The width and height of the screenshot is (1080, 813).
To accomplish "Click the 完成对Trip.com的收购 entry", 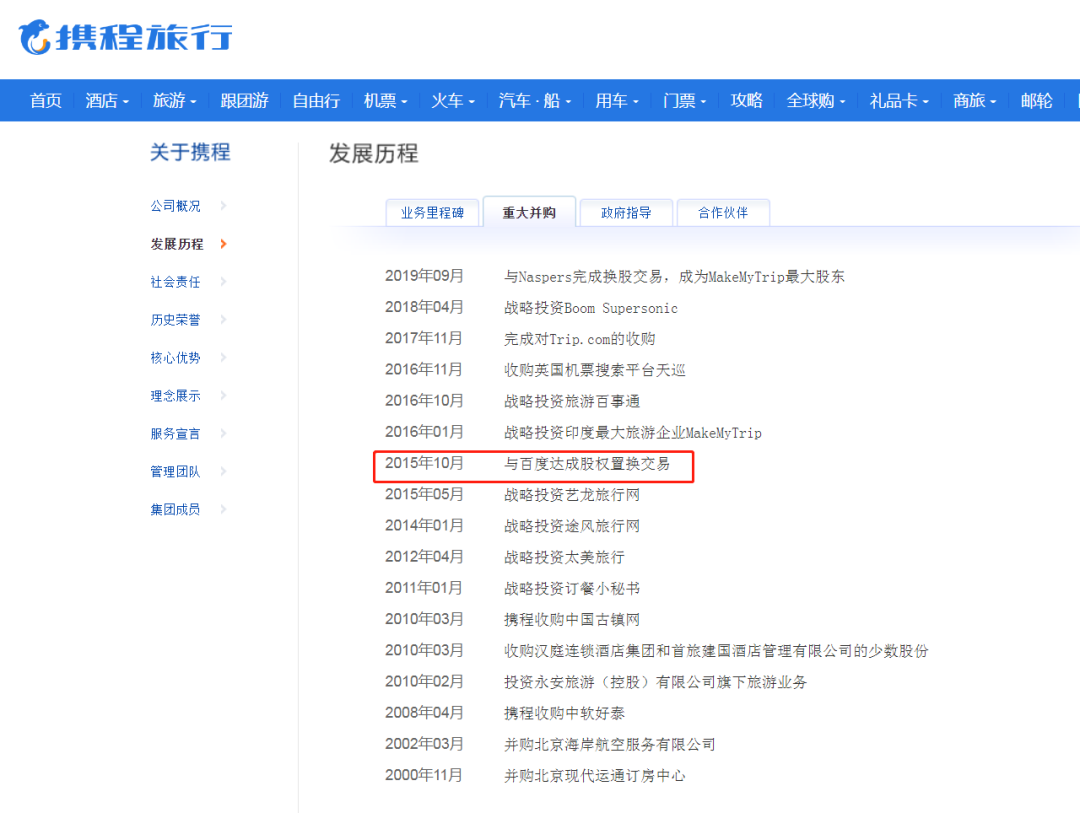I will click(579, 339).
